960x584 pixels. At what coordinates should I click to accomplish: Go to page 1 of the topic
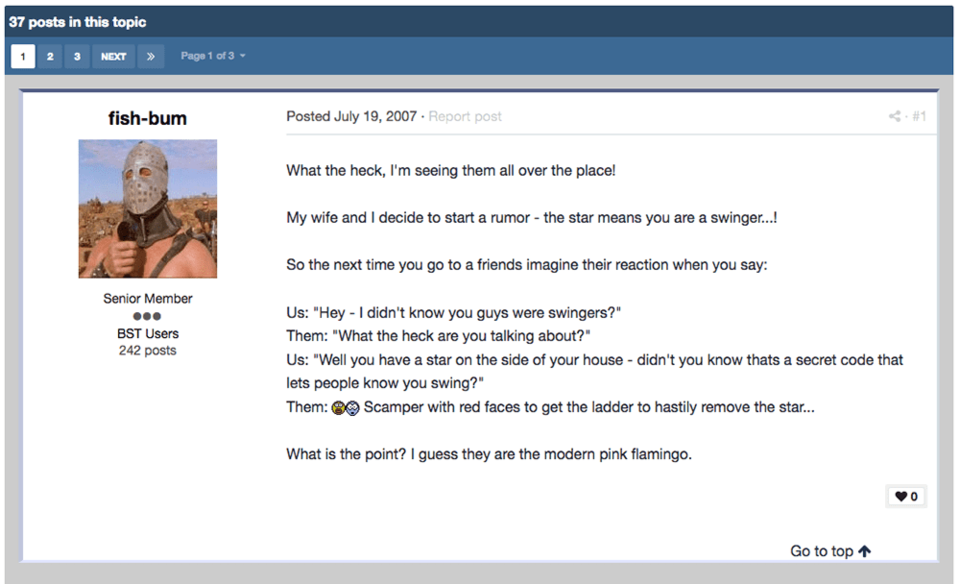point(23,56)
